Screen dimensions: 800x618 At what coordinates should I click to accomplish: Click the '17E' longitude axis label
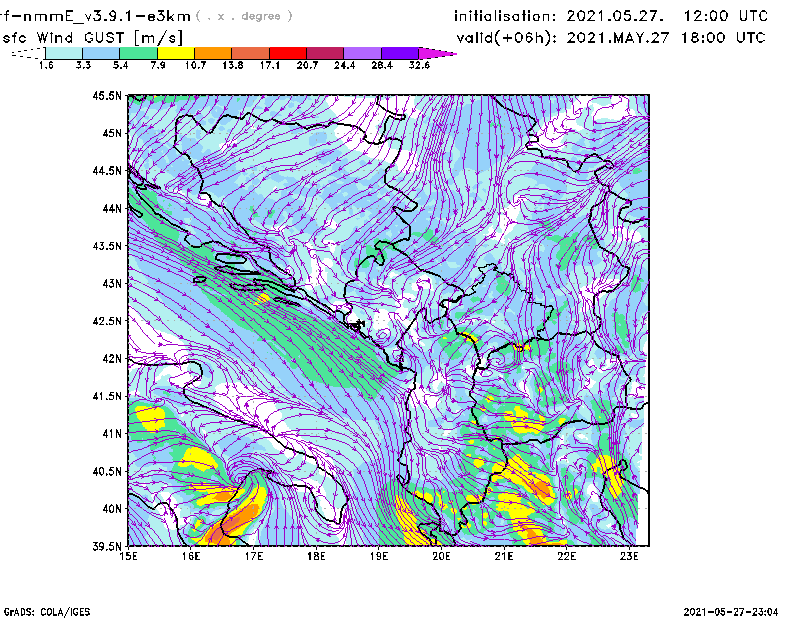coord(254,556)
